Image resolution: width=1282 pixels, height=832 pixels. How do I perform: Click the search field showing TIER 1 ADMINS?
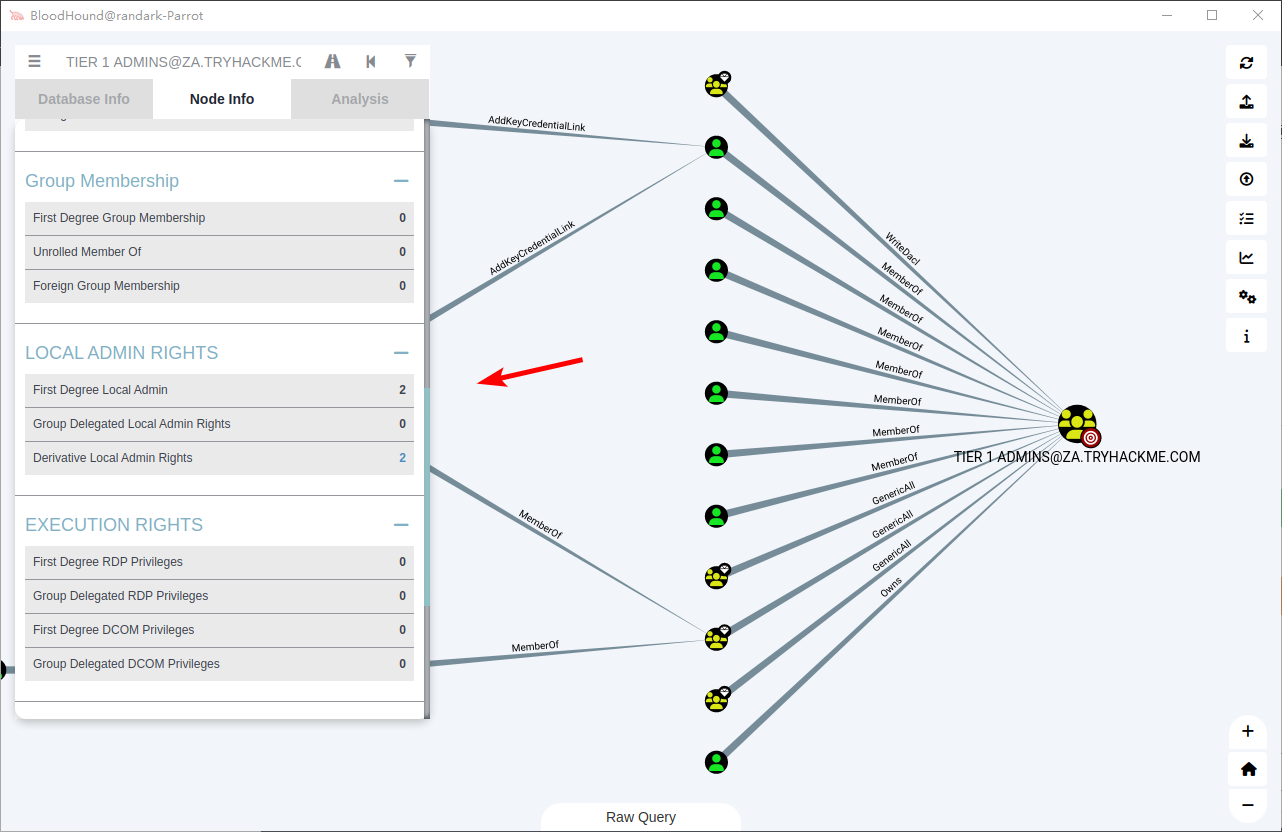coord(183,62)
